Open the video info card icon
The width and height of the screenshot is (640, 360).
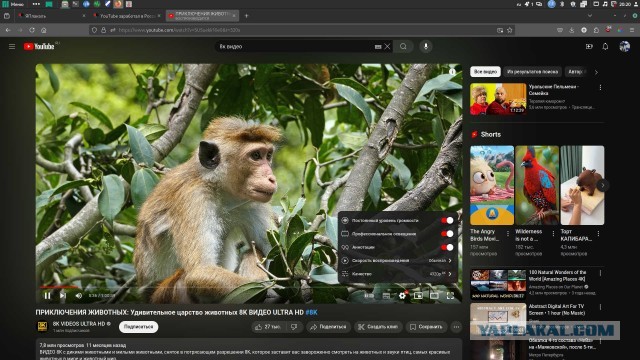(x=452, y=72)
